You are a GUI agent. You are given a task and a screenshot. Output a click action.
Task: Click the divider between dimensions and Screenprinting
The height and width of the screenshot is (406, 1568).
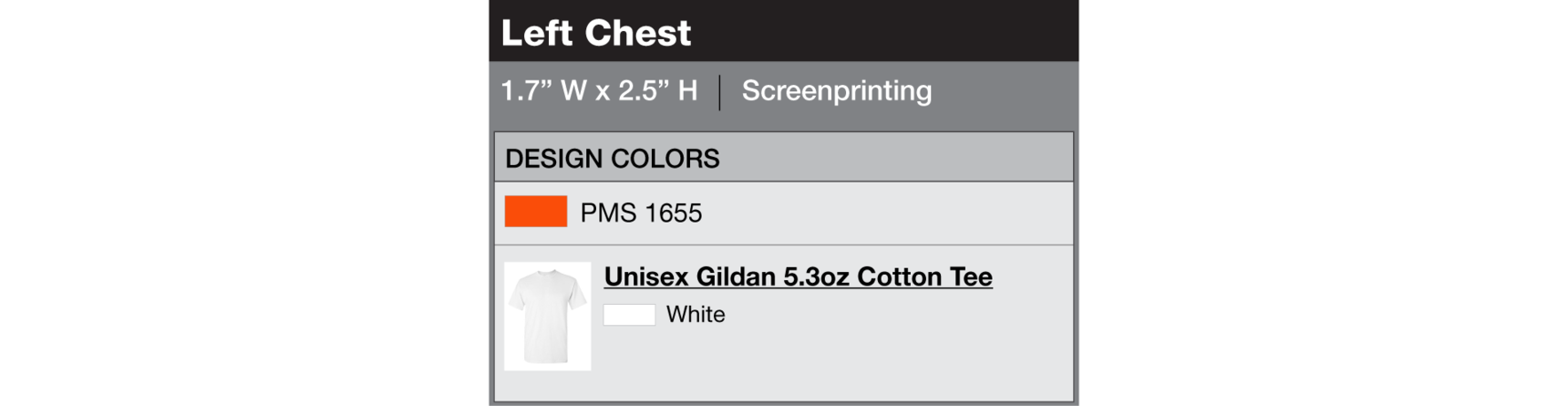click(x=719, y=92)
